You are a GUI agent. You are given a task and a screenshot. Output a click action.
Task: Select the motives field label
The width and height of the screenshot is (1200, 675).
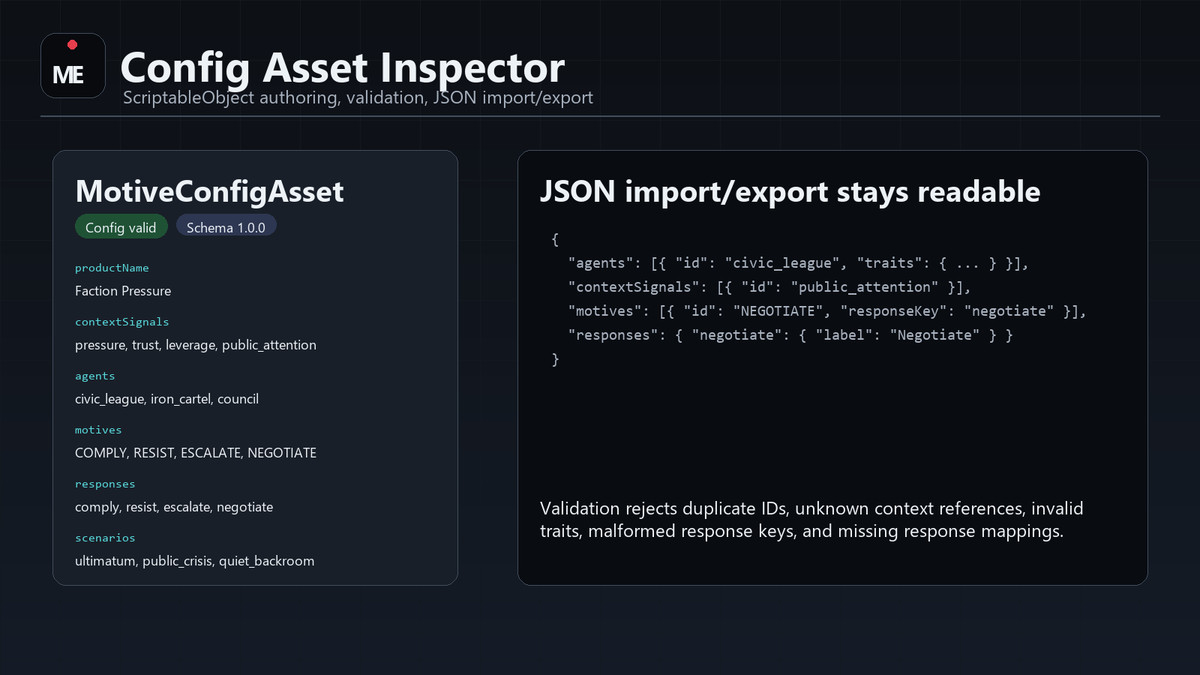pos(98,430)
